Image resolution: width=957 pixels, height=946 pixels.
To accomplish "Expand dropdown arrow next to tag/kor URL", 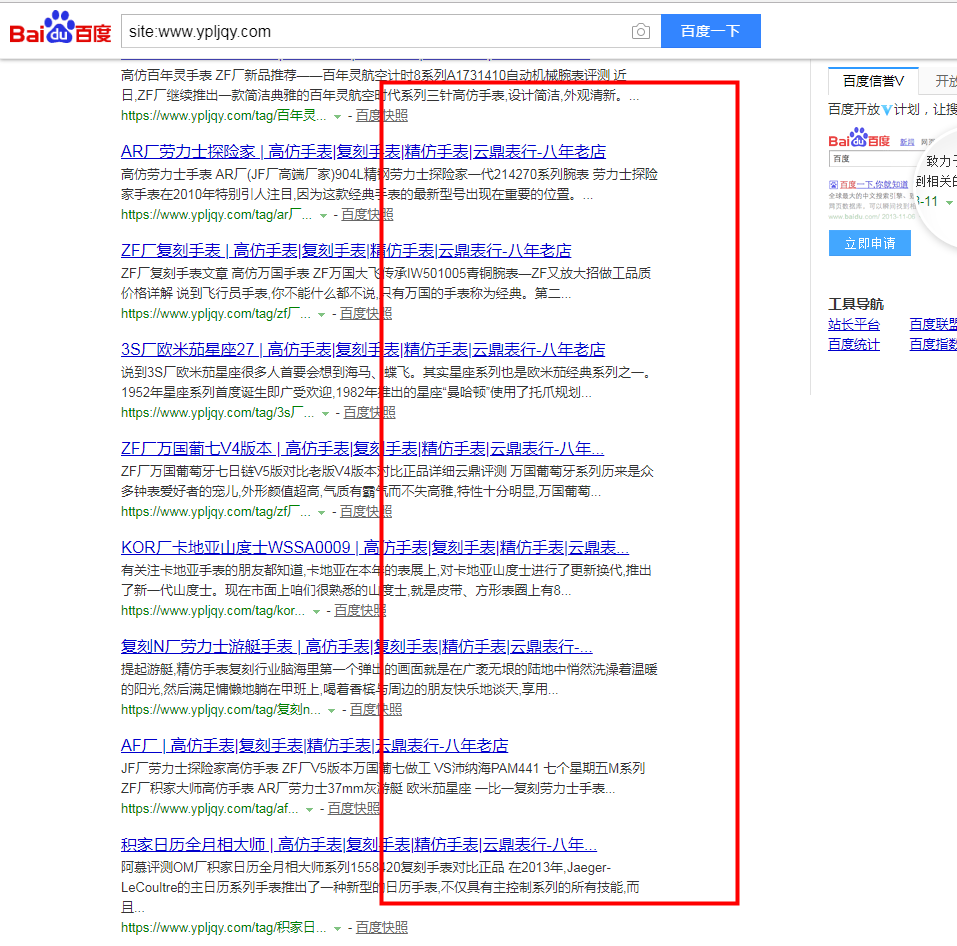I will point(316,612).
